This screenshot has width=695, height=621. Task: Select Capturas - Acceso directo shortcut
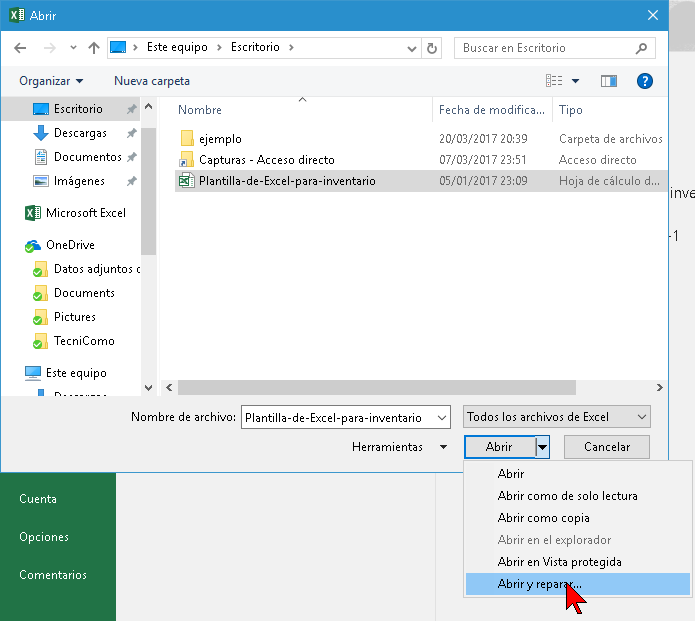(x=421, y=160)
